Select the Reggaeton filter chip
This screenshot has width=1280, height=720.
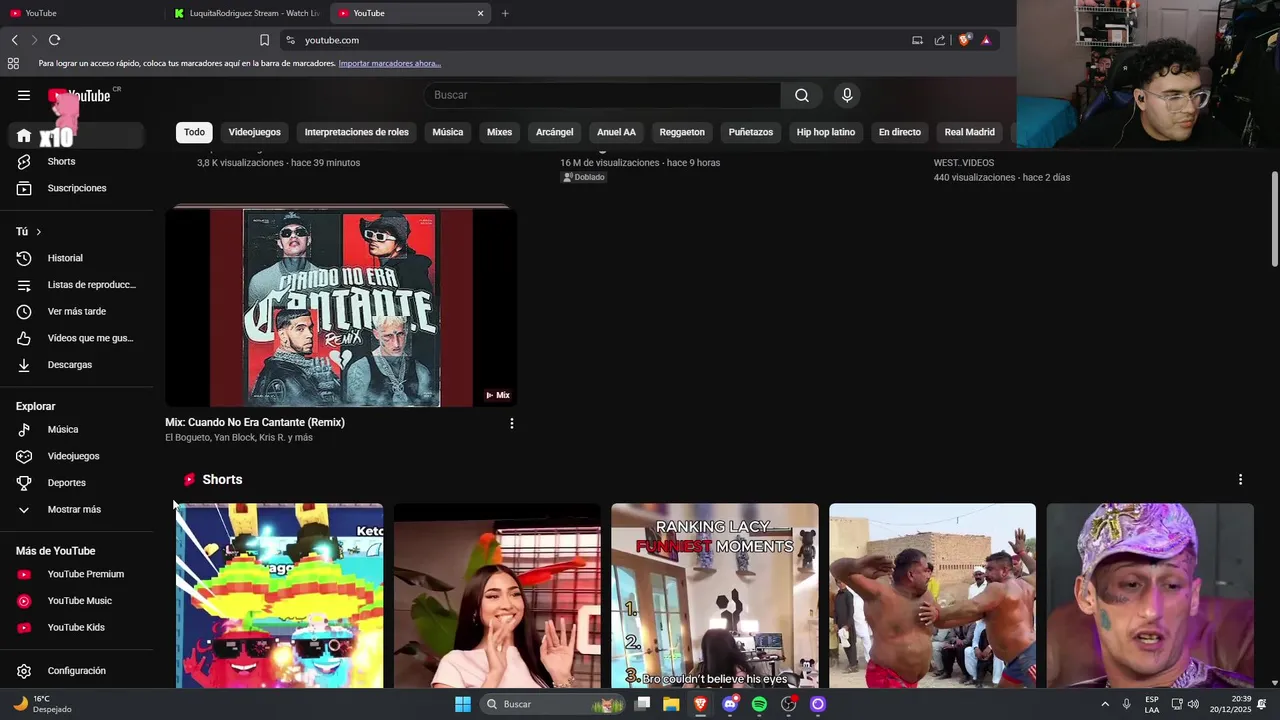(682, 132)
